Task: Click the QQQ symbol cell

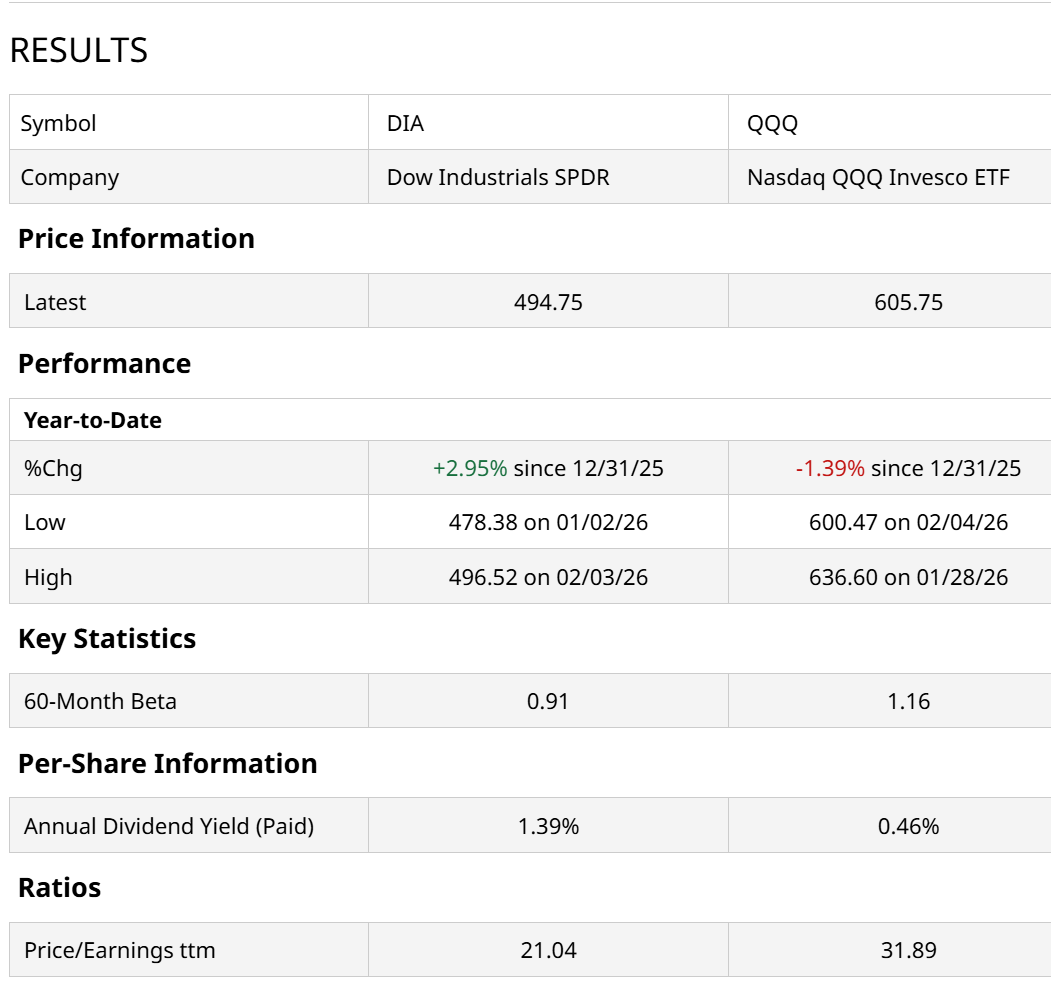Action: pos(772,123)
